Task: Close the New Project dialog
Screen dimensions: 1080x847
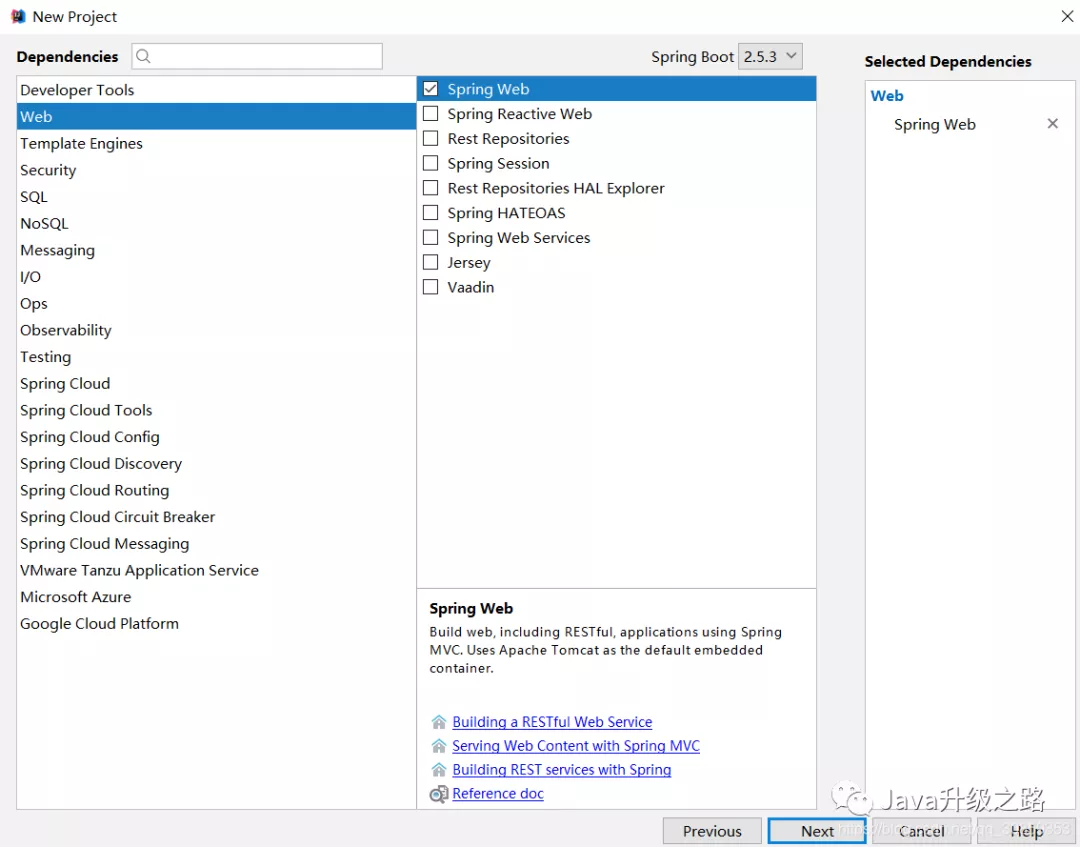Action: (1067, 16)
